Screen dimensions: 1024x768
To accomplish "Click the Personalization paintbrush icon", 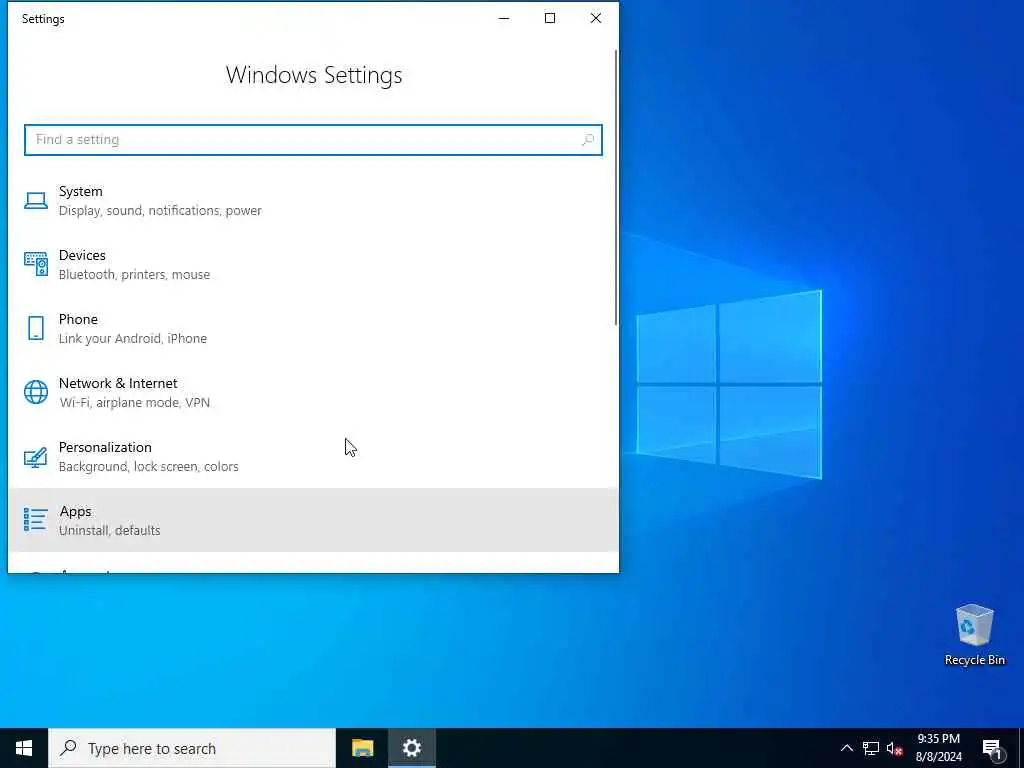I will (x=36, y=456).
